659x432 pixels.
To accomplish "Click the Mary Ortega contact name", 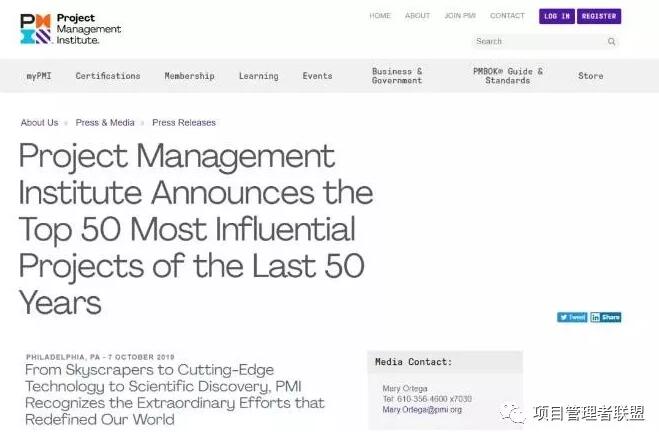I will coord(405,388).
